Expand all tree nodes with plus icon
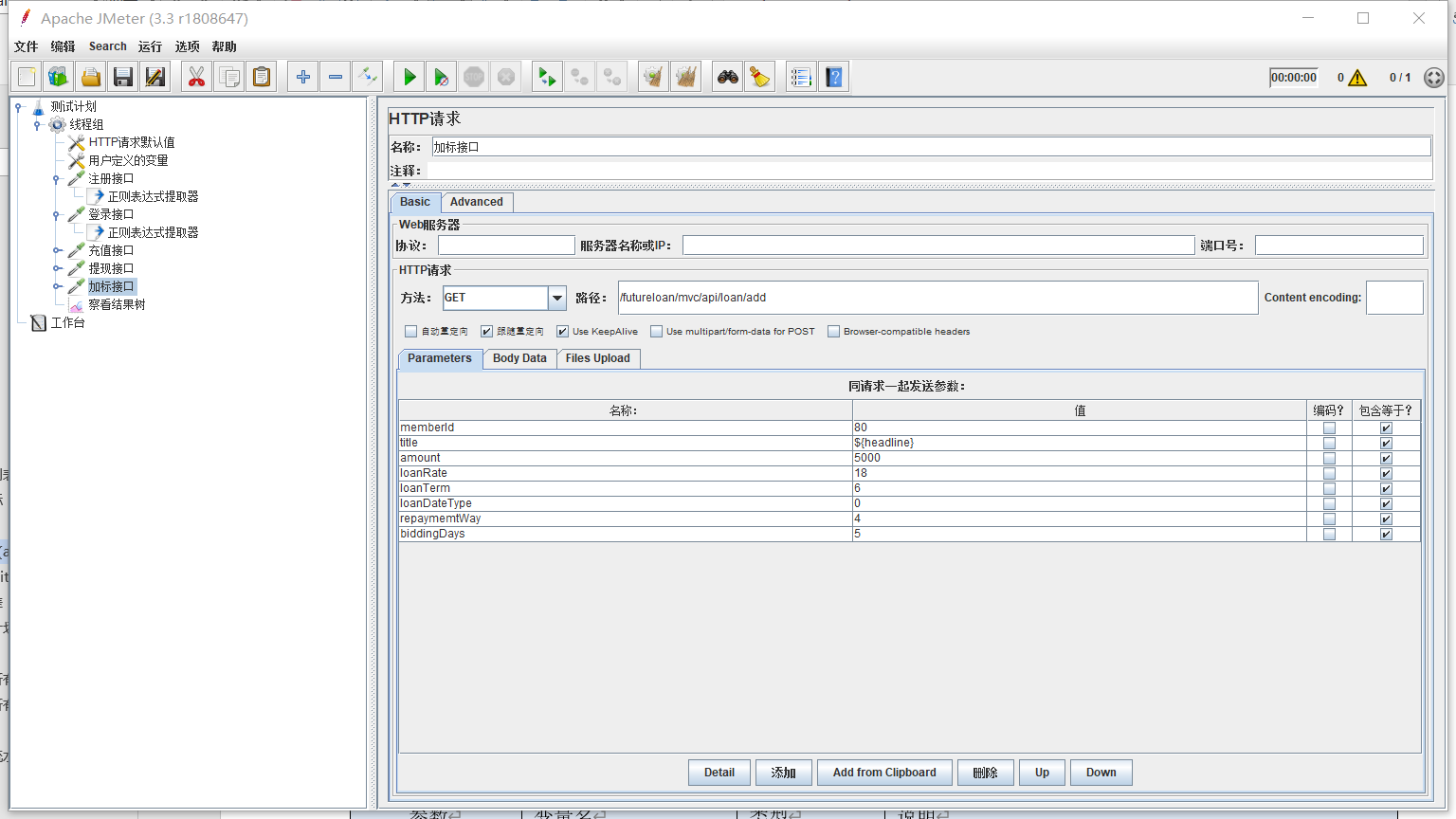1456x819 pixels. pos(303,77)
